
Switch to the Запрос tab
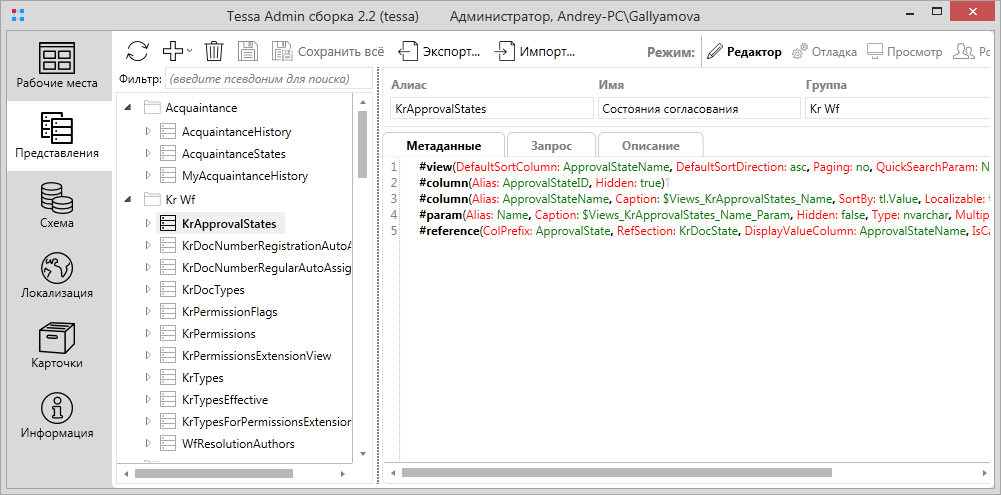point(551,146)
